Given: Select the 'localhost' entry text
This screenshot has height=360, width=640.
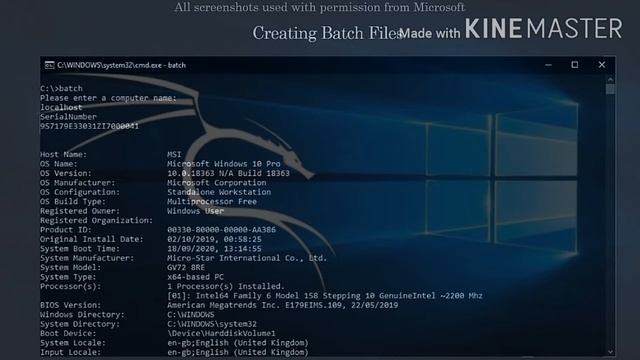Looking at the screenshot, I should (x=61, y=107).
